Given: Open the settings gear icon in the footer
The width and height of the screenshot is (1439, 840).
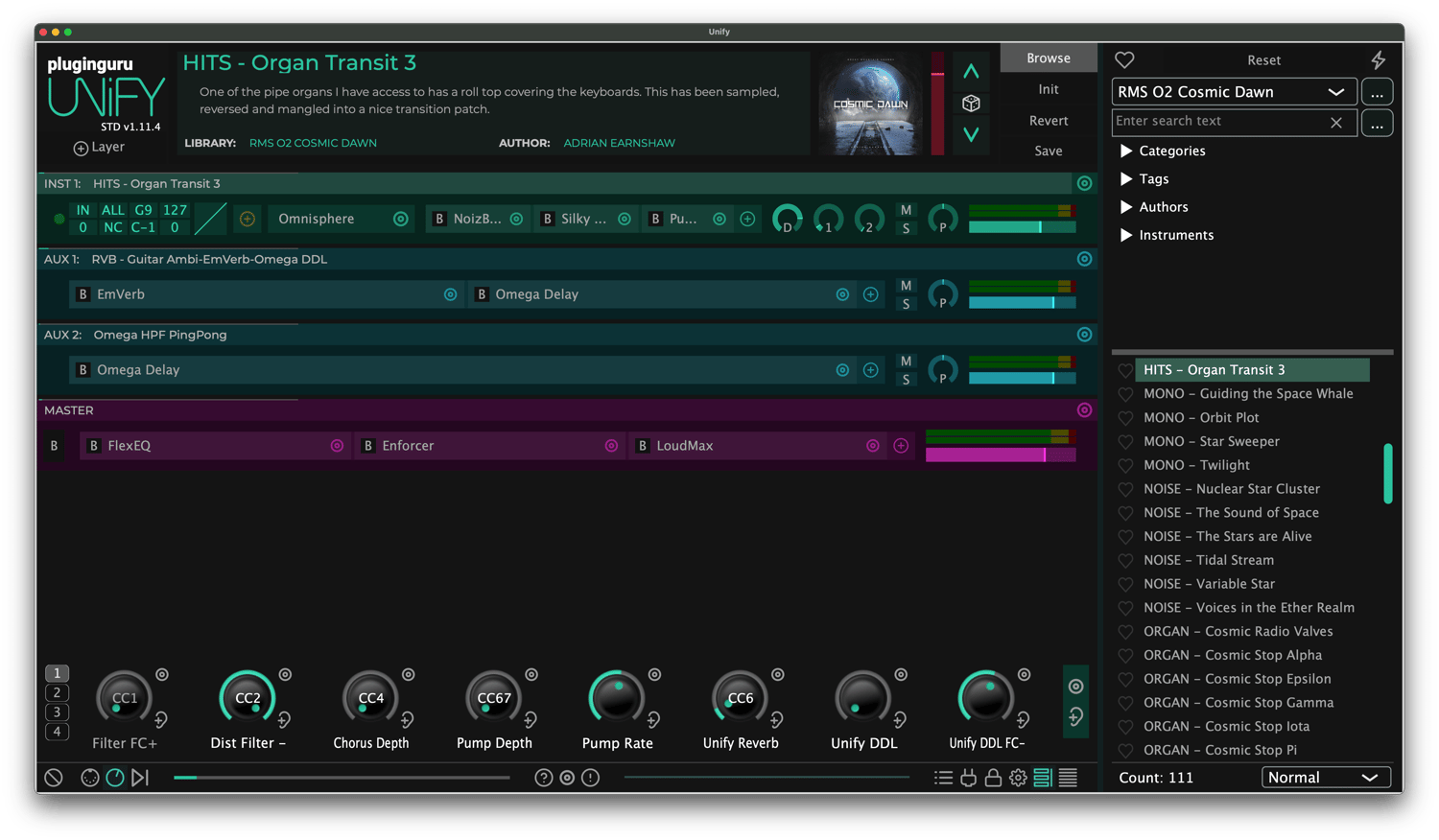Looking at the screenshot, I should coord(1018,778).
